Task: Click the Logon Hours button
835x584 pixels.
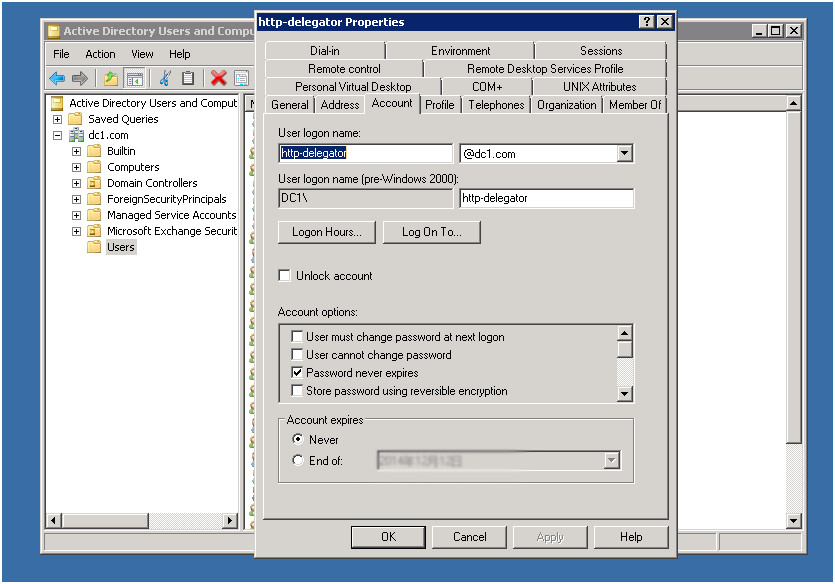Action: tap(326, 231)
